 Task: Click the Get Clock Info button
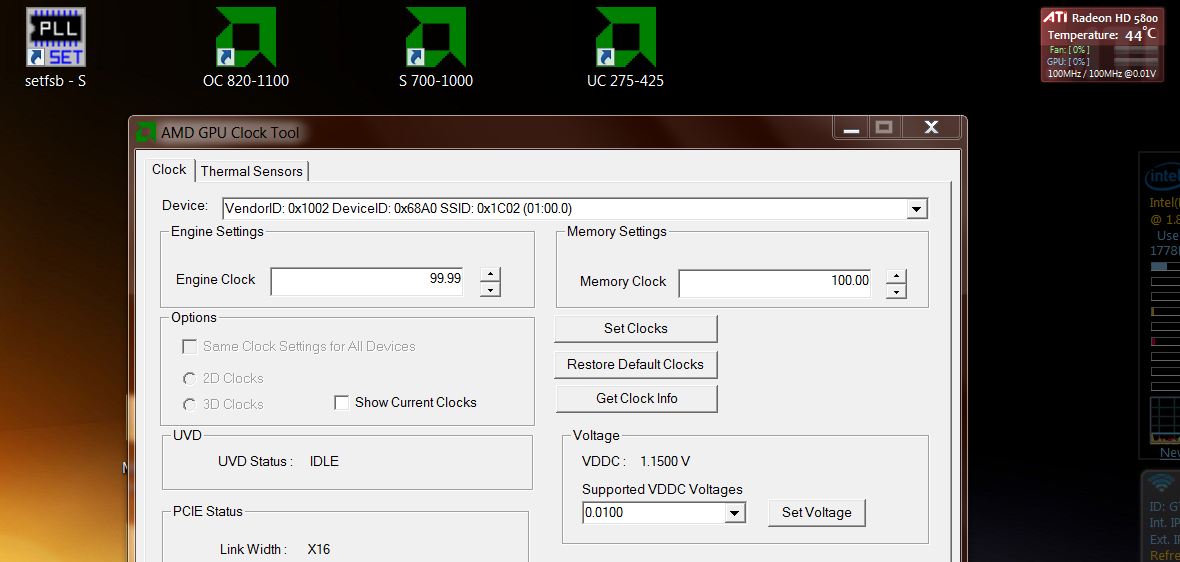pos(637,399)
